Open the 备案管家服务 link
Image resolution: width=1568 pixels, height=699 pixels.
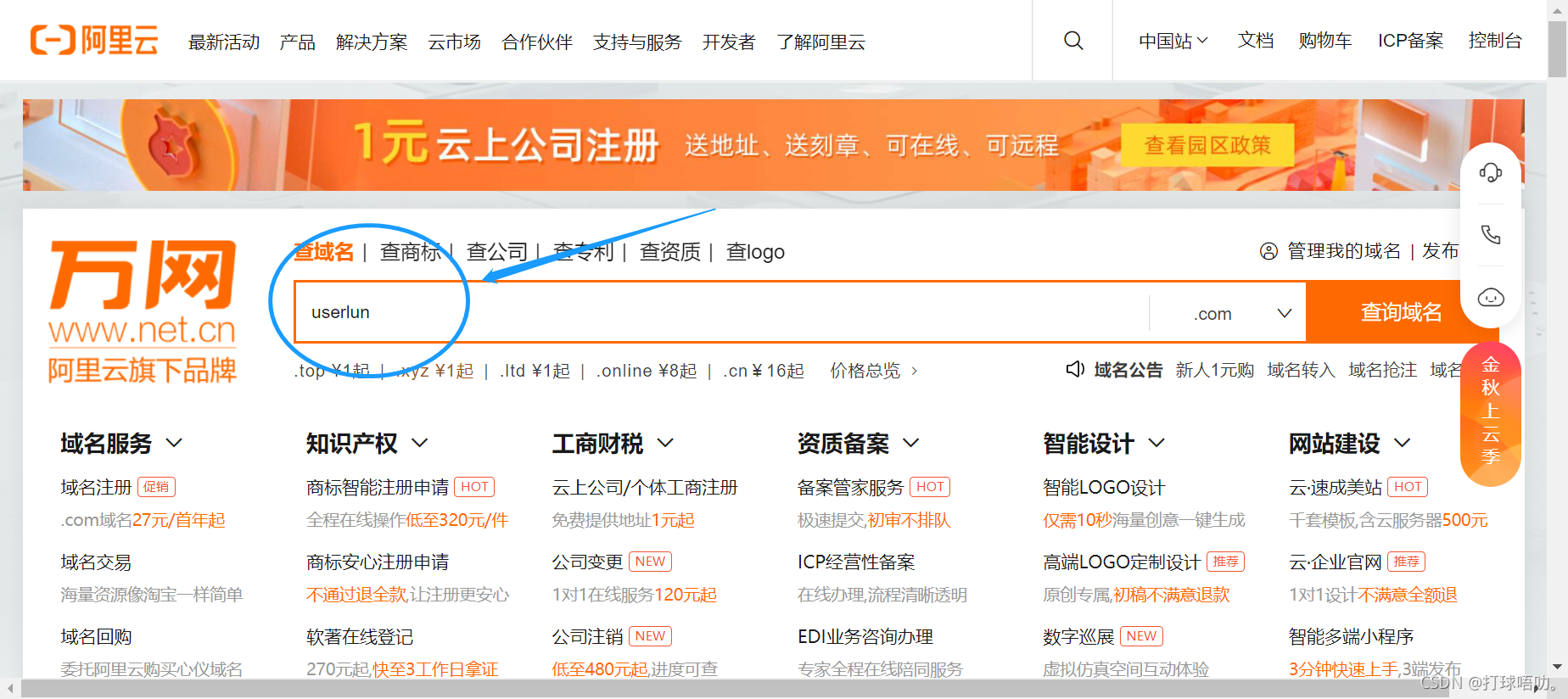(x=851, y=488)
